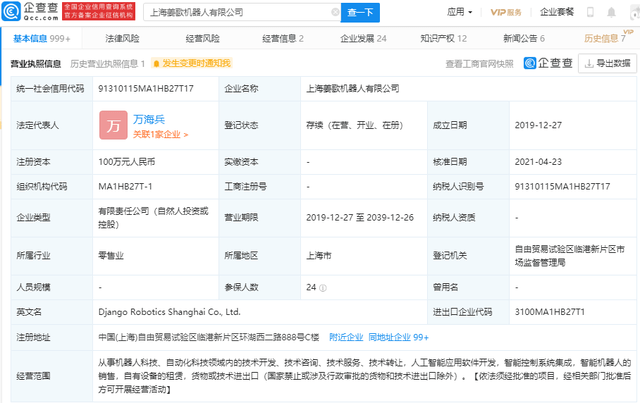The width and height of the screenshot is (640, 403).
Task: Select 进出口企业代码 value 3100MA1HB27T1
Action: coord(549,312)
